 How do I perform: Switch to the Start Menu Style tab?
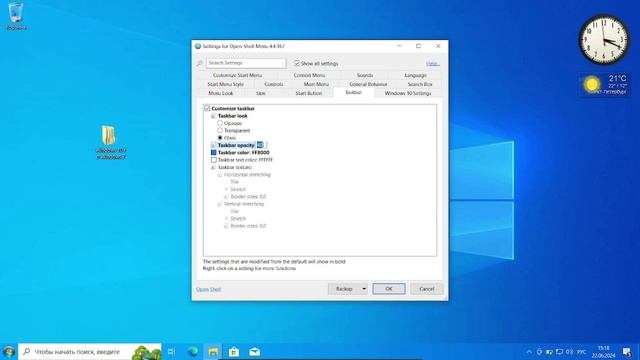[225, 84]
